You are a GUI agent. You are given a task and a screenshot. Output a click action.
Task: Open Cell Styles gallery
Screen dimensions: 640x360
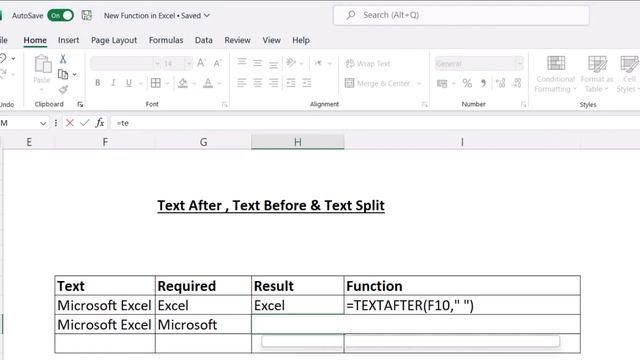coord(629,74)
